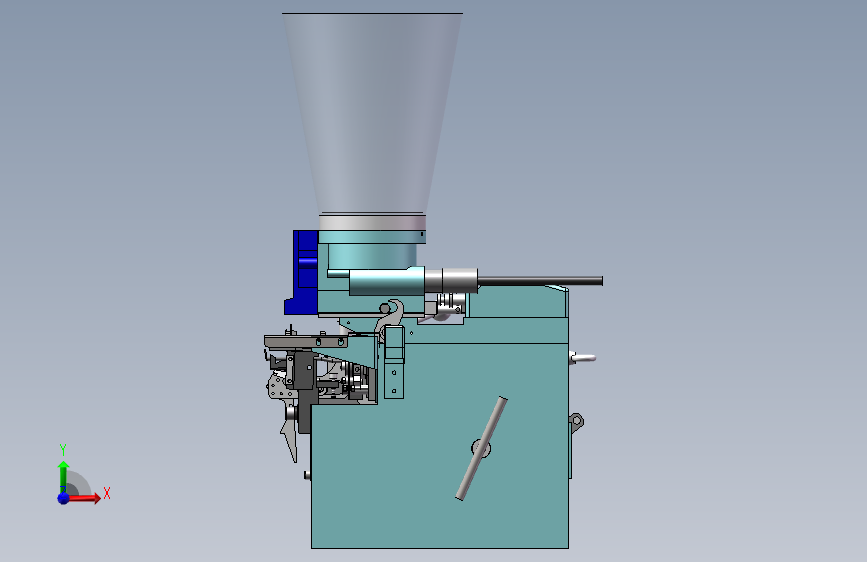
Task: Select the eye-ring lug on cabinet's right edge
Action: point(576,422)
